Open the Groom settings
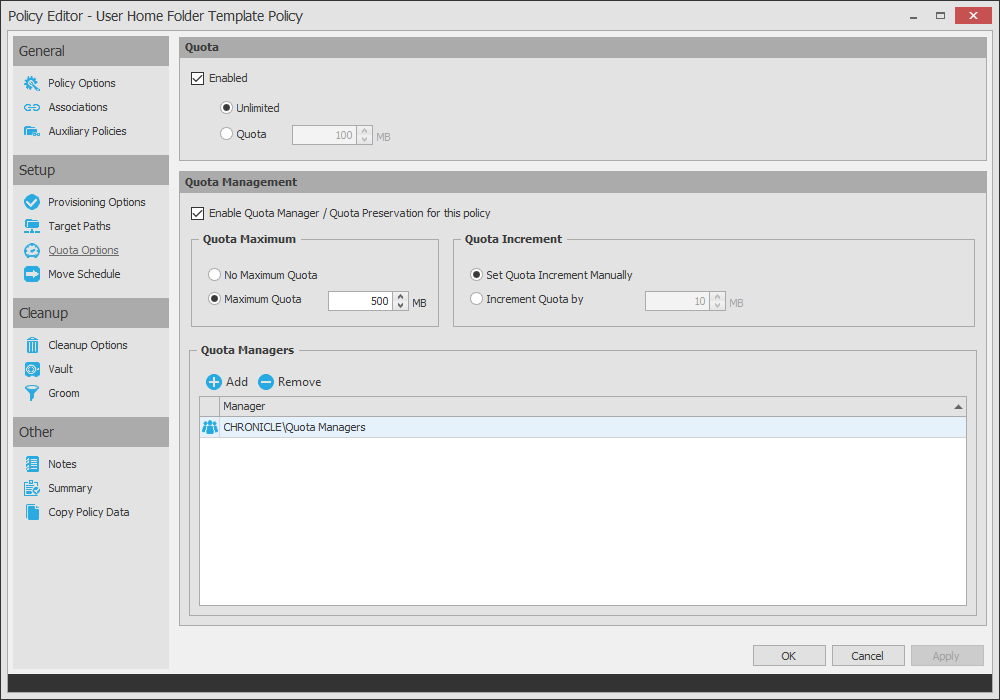The width and height of the screenshot is (1000, 700). (64, 393)
